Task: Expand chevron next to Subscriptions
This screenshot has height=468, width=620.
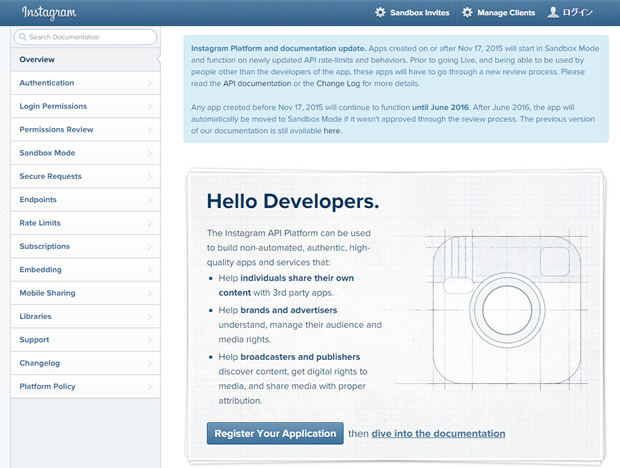Action: pyautogui.click(x=150, y=246)
